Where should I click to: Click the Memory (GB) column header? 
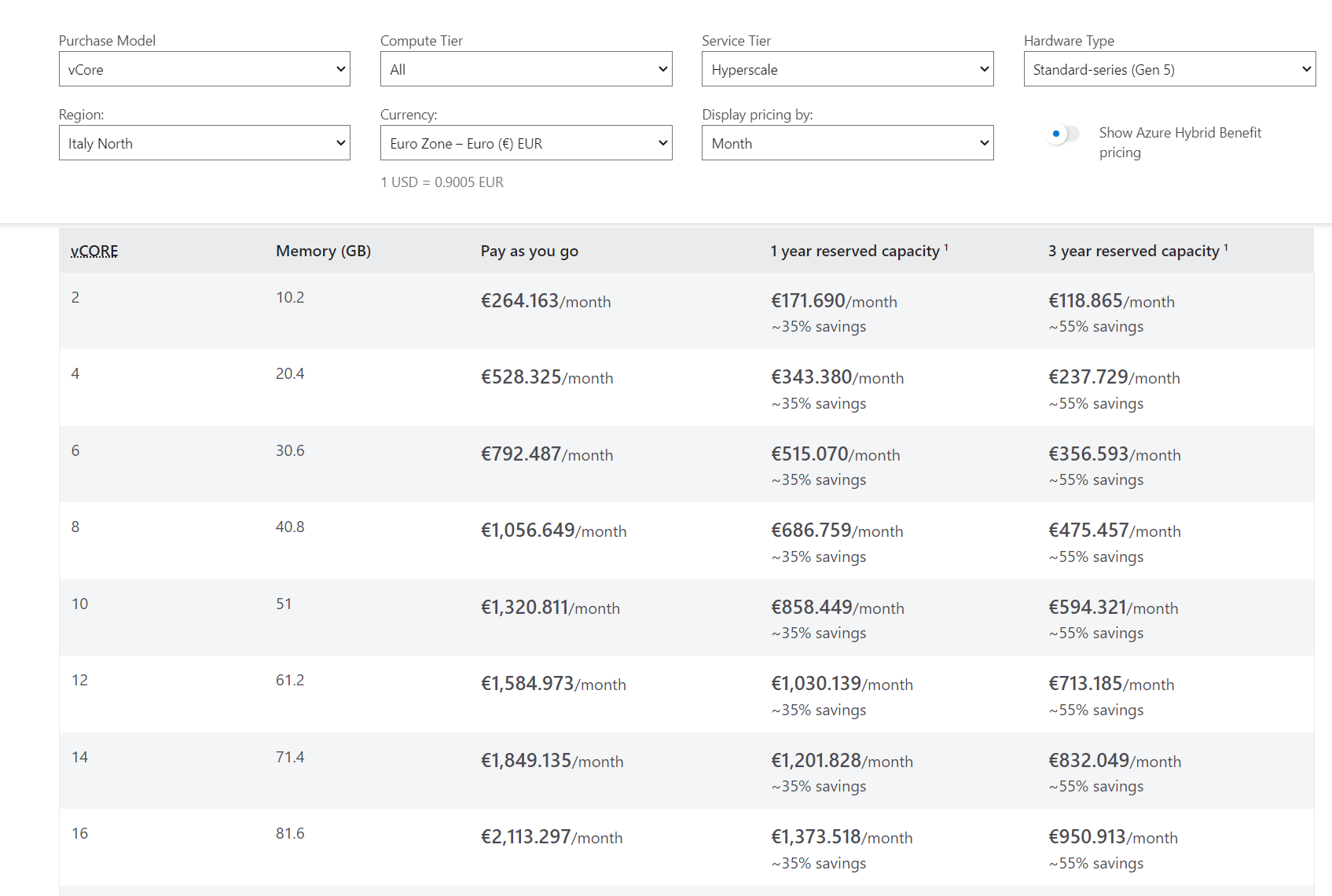pyautogui.click(x=323, y=251)
